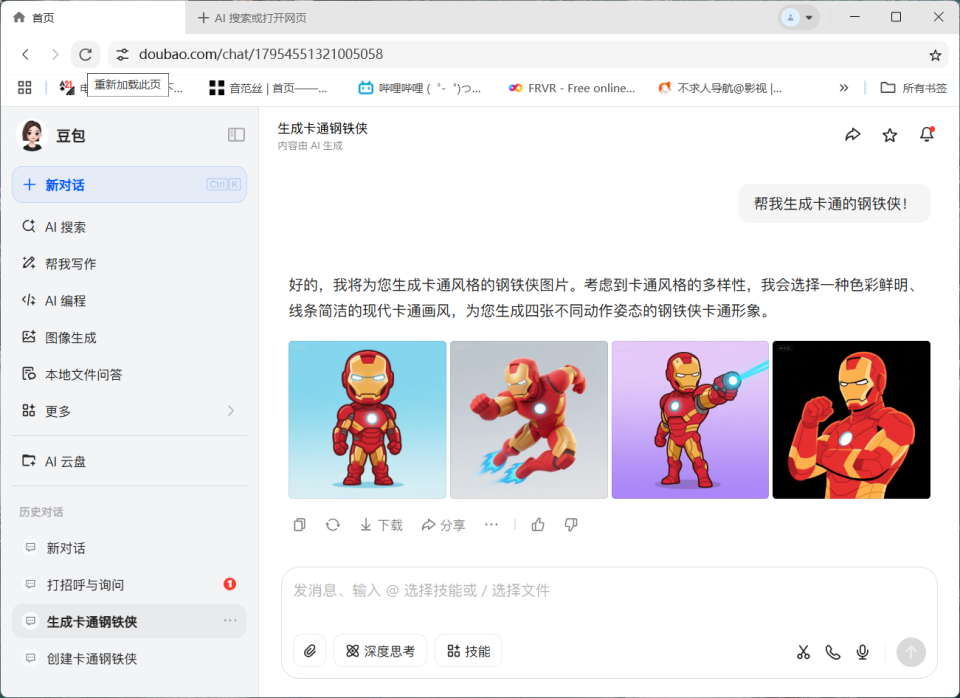Image resolution: width=960 pixels, height=698 pixels.
Task: Open the 不求人导航@影视 bookmark
Action: coord(720,88)
